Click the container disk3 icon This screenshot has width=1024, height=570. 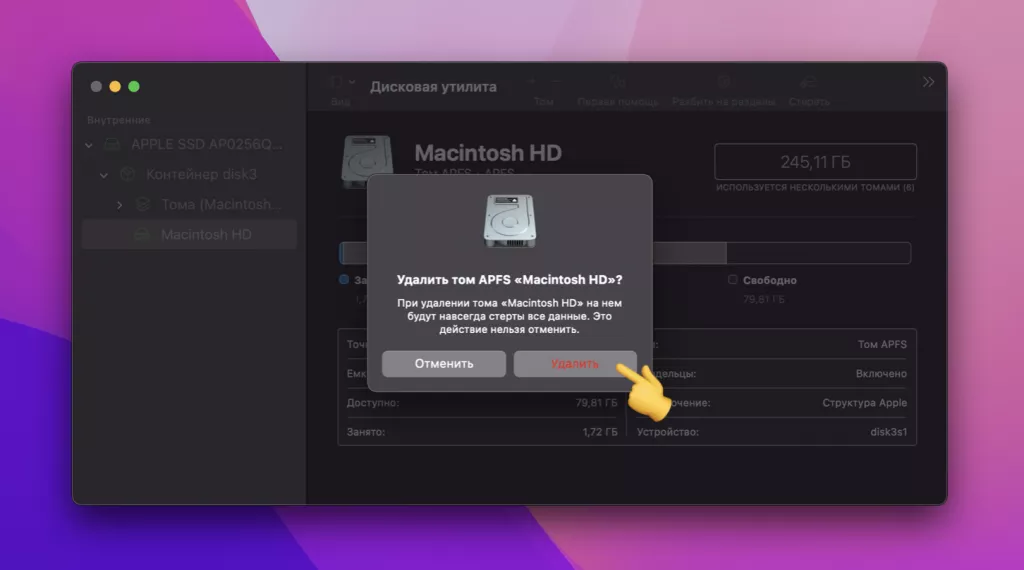click(127, 174)
